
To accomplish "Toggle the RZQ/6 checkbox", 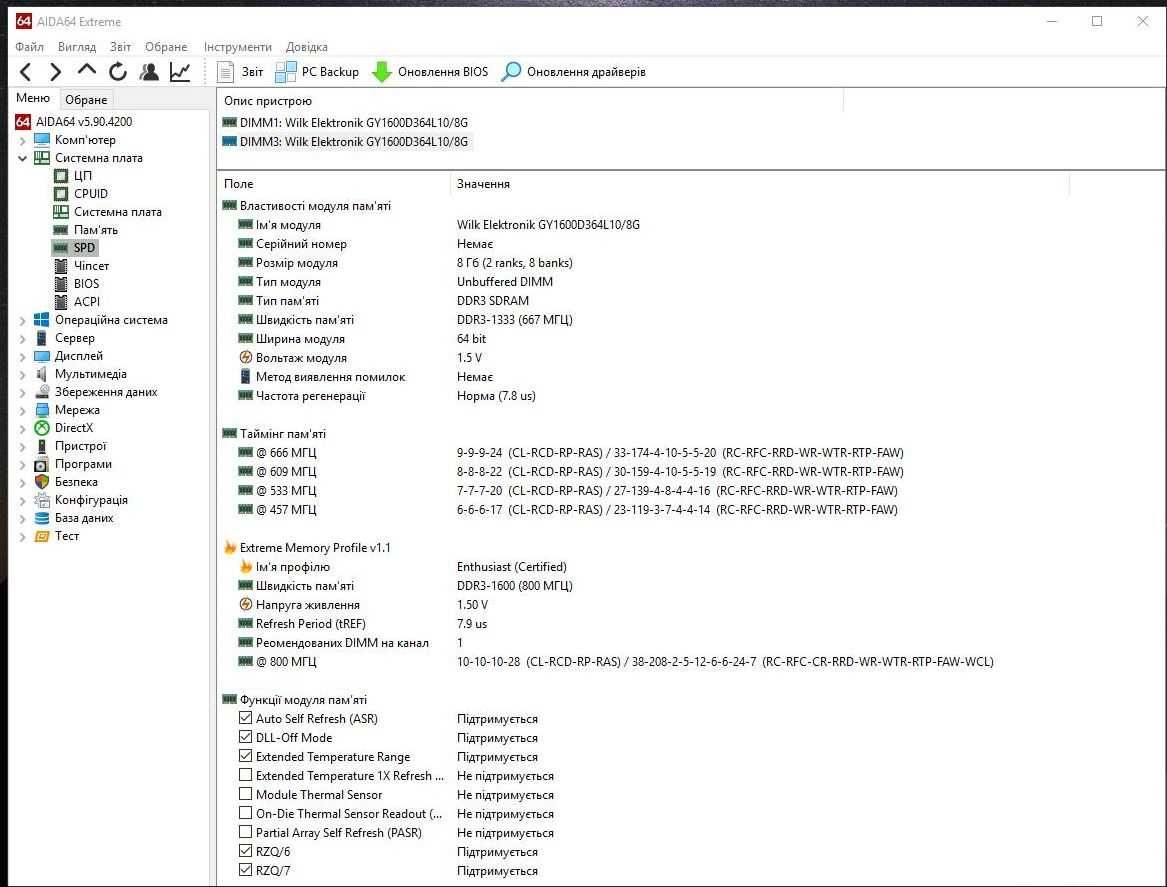I will click(x=246, y=851).
